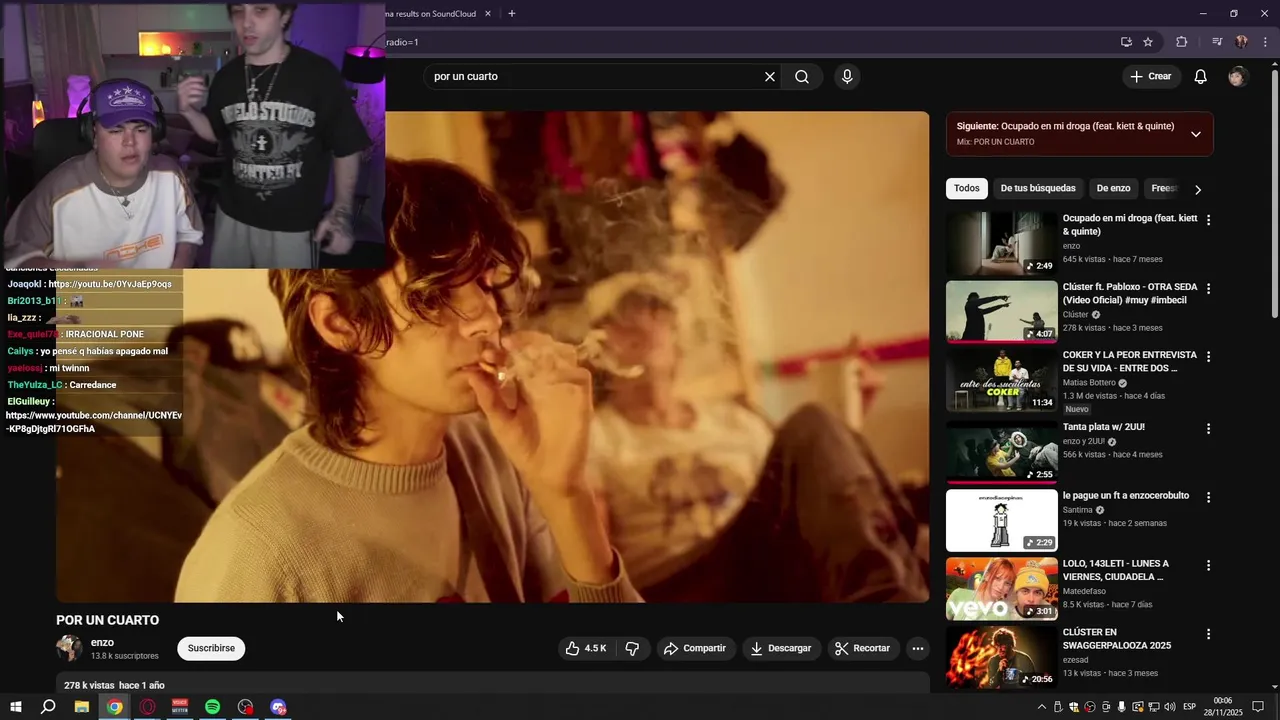The image size is (1280, 720).
Task: Open options for COKER entrevista video
Action: click(x=1208, y=357)
